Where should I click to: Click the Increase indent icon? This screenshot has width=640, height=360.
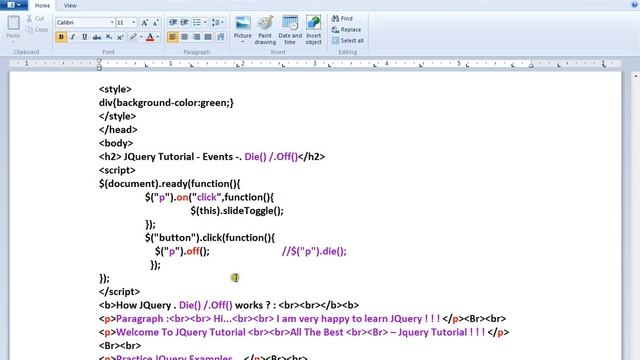coord(184,22)
